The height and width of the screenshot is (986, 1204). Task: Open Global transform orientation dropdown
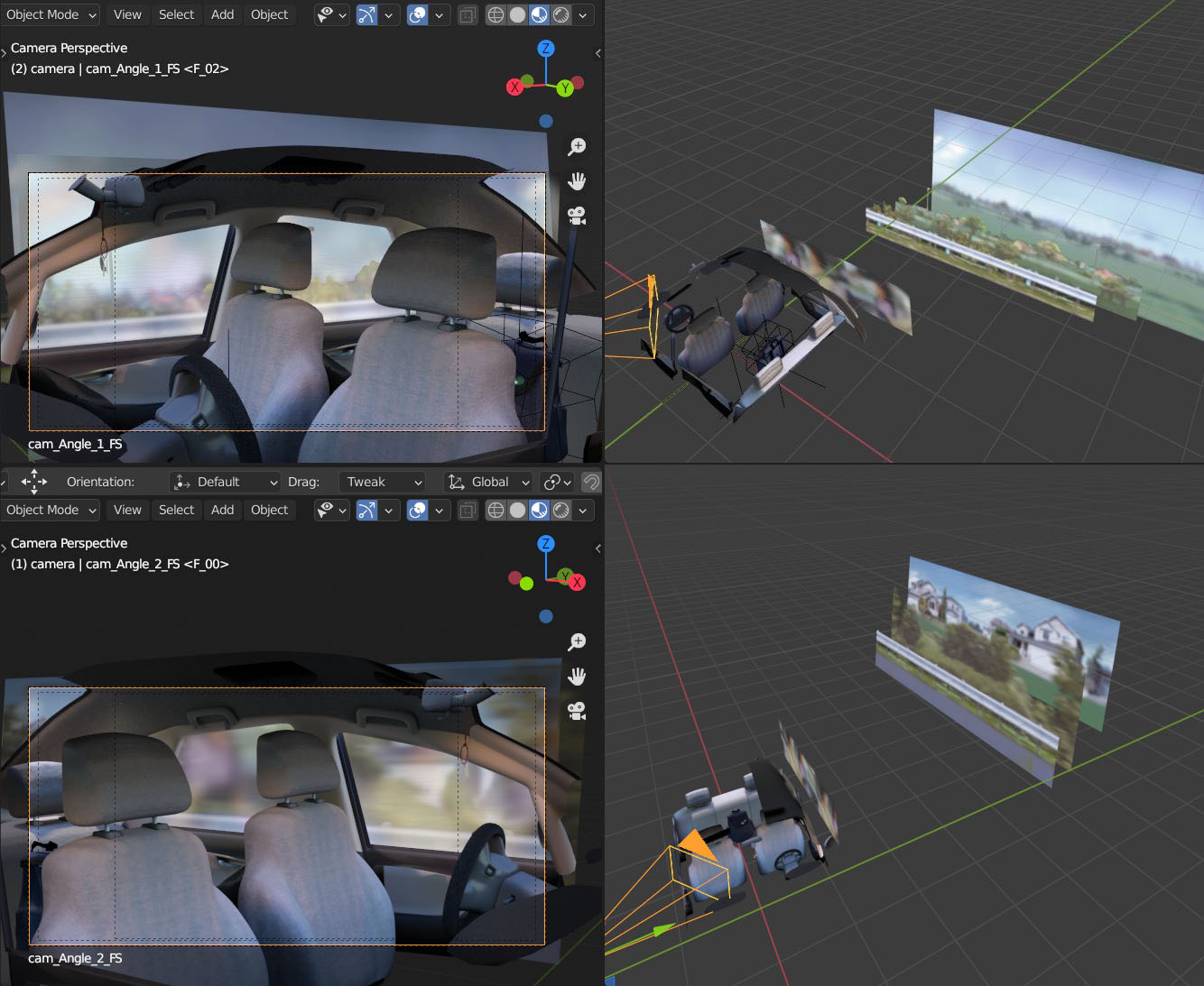tap(490, 482)
